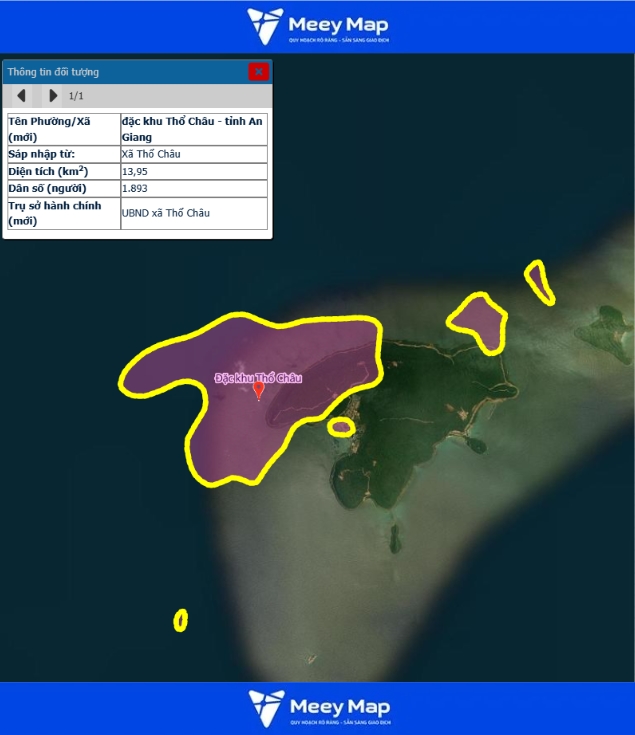Click the area value 13,95
This screenshot has height=735, width=635.
click(x=135, y=171)
